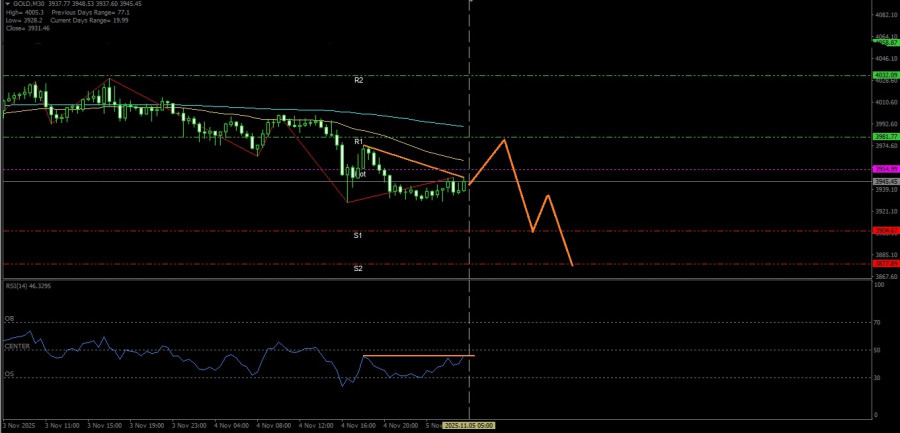This screenshot has height=433, width=900.
Task: Click the red 3904.67 price tag
Action: coord(885,231)
